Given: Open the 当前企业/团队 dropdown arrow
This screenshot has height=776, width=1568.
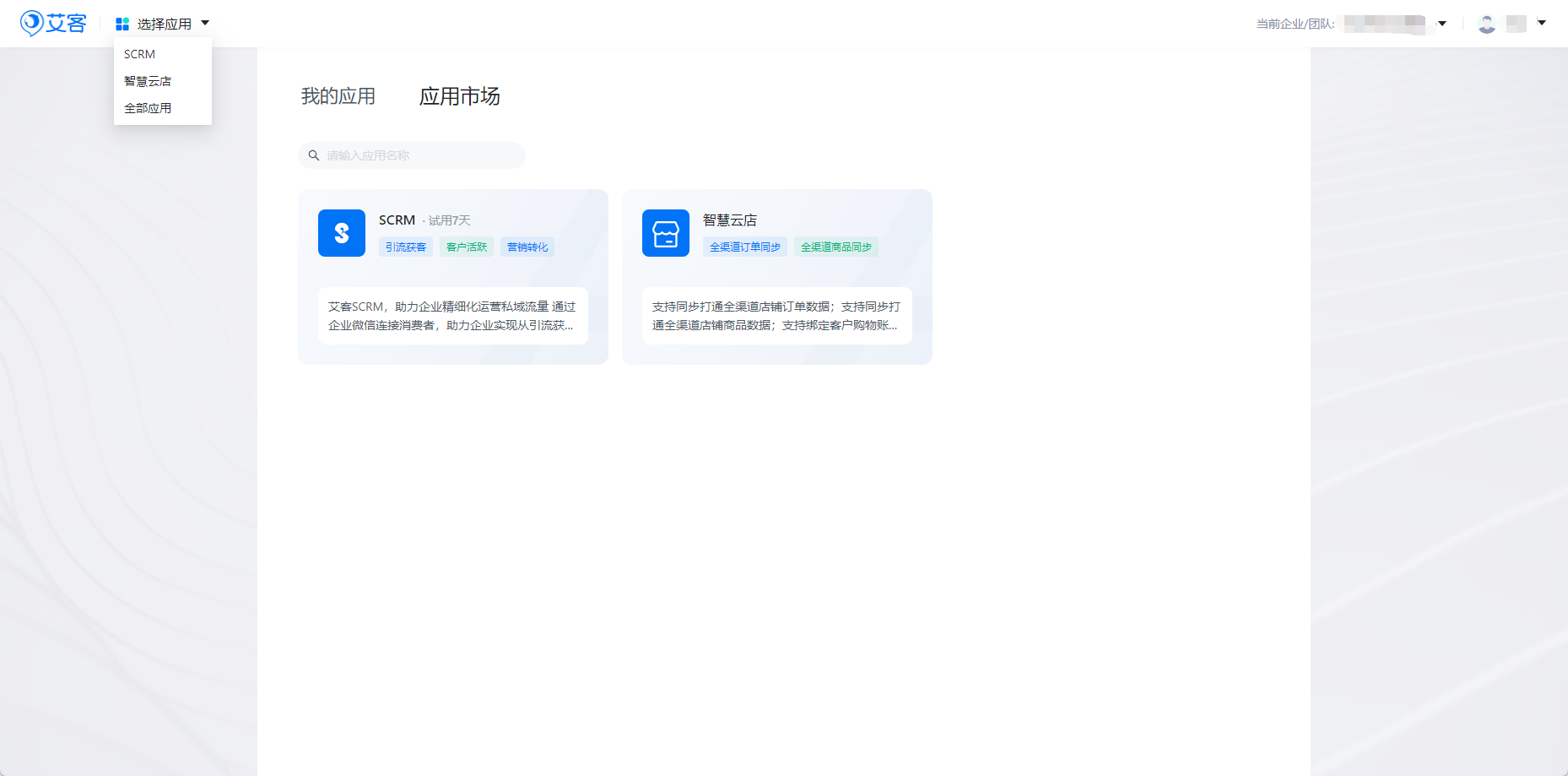Looking at the screenshot, I should pos(1442,24).
